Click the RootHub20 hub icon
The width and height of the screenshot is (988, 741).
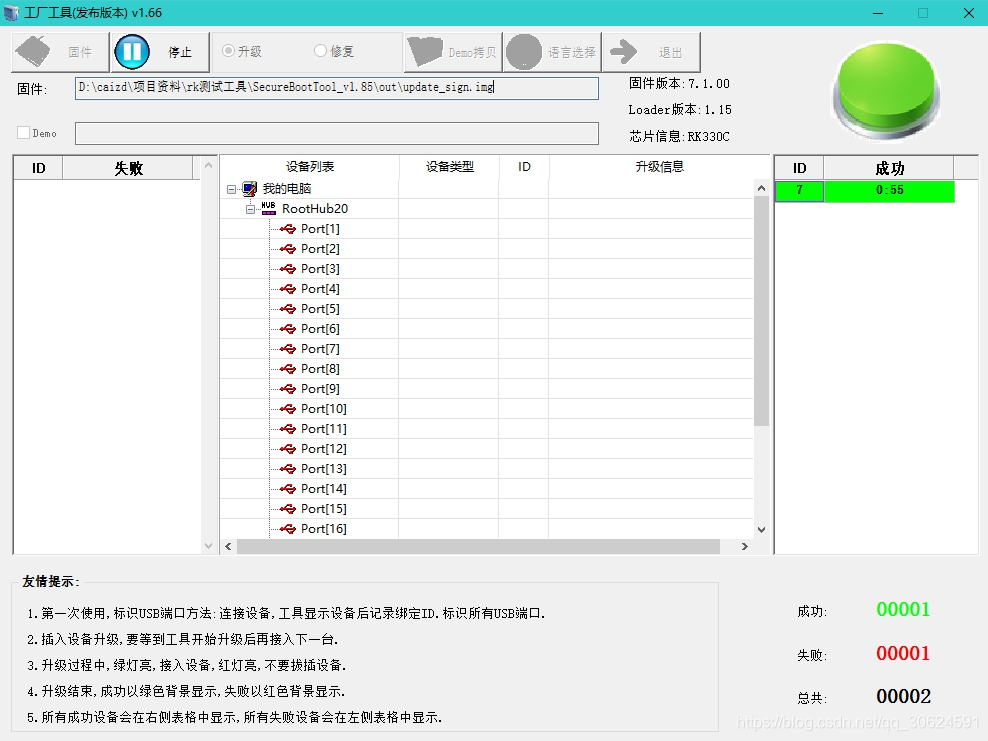point(267,208)
